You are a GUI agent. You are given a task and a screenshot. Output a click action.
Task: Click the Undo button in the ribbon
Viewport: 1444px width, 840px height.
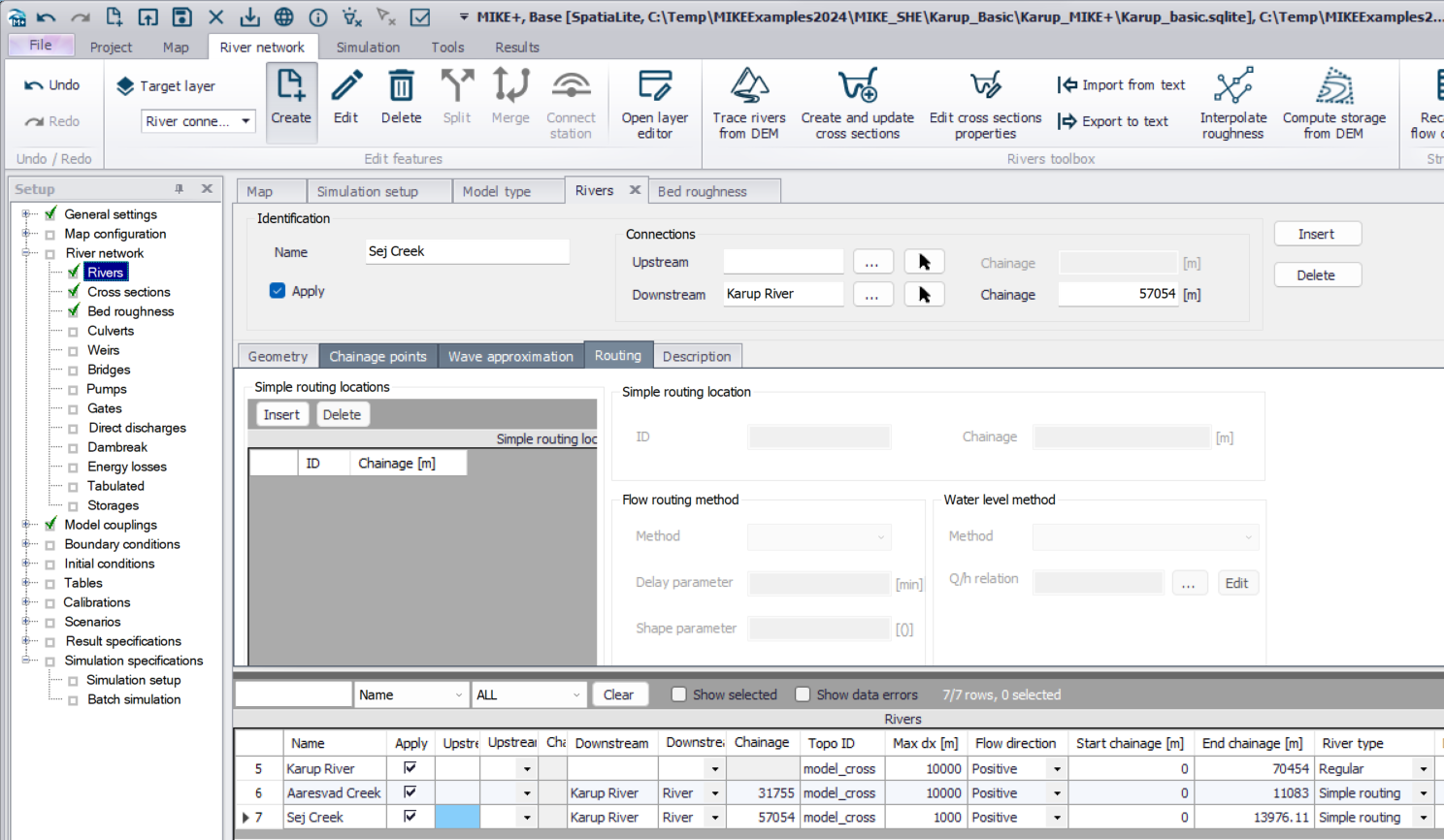coord(52,85)
